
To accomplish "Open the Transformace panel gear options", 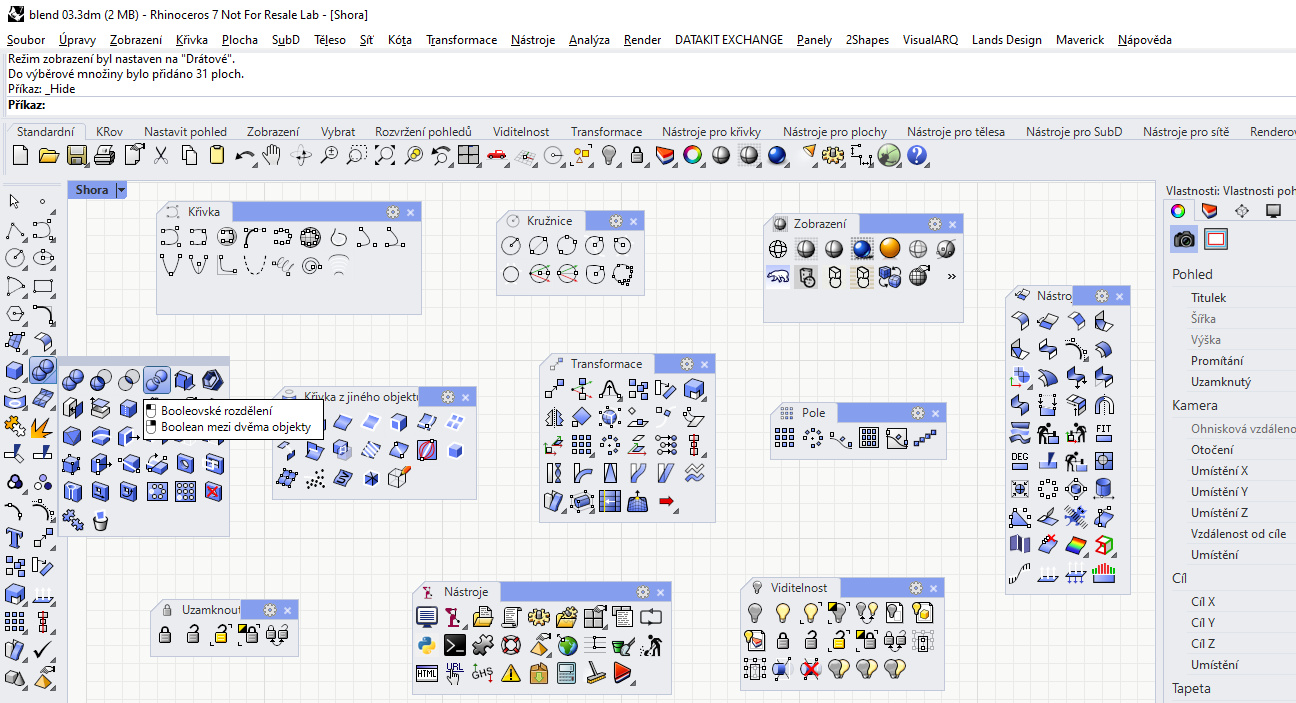I will [687, 363].
